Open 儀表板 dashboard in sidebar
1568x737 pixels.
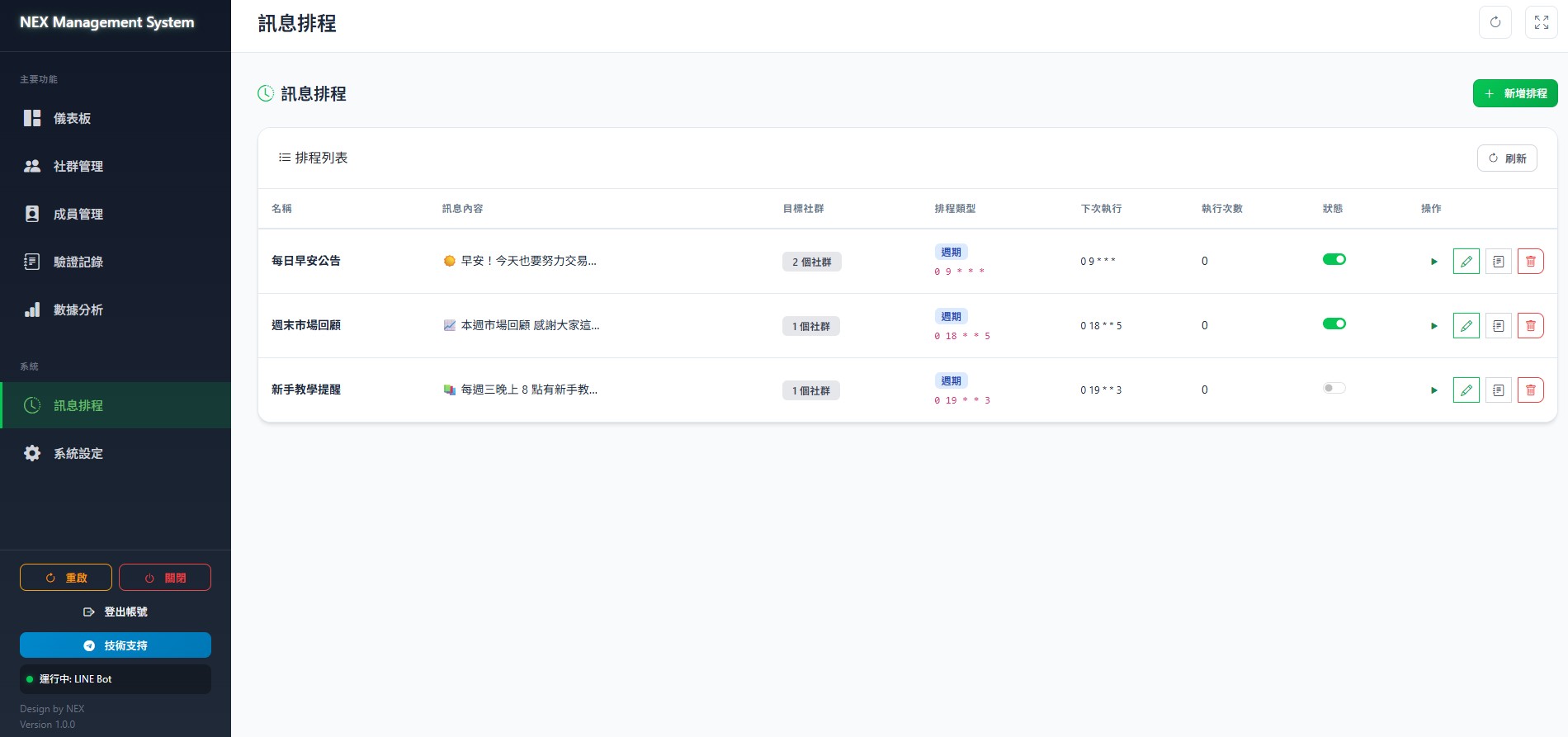116,118
